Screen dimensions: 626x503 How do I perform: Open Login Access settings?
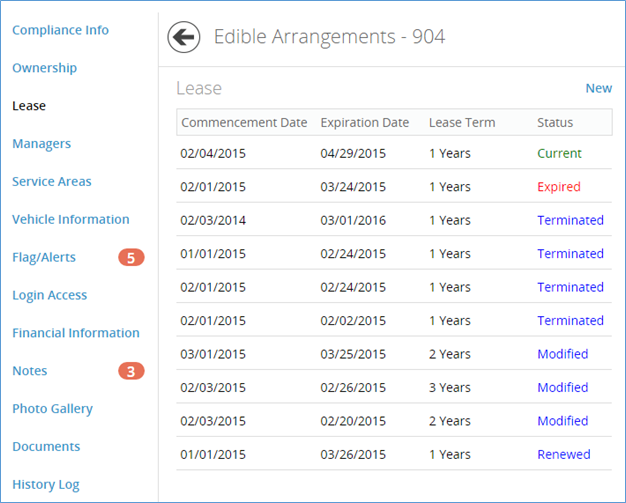(x=50, y=295)
